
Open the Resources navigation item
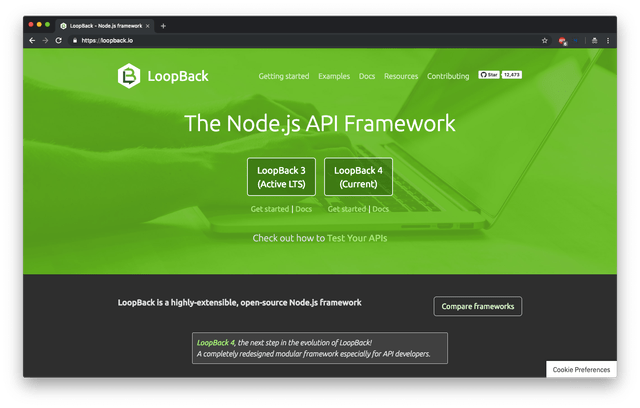coord(401,76)
